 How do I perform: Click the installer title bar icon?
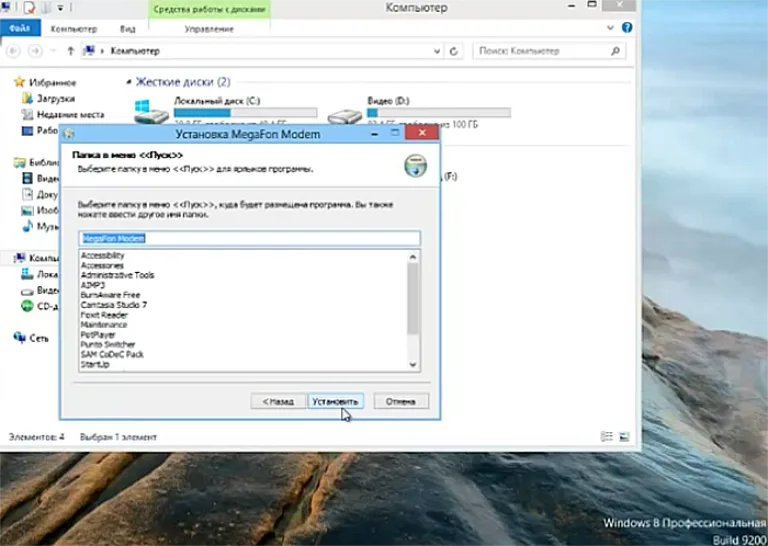click(69, 134)
